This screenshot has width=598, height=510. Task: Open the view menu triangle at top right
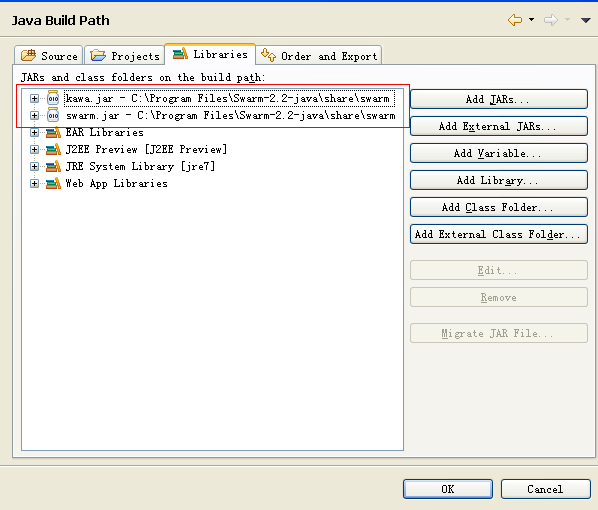point(585,20)
